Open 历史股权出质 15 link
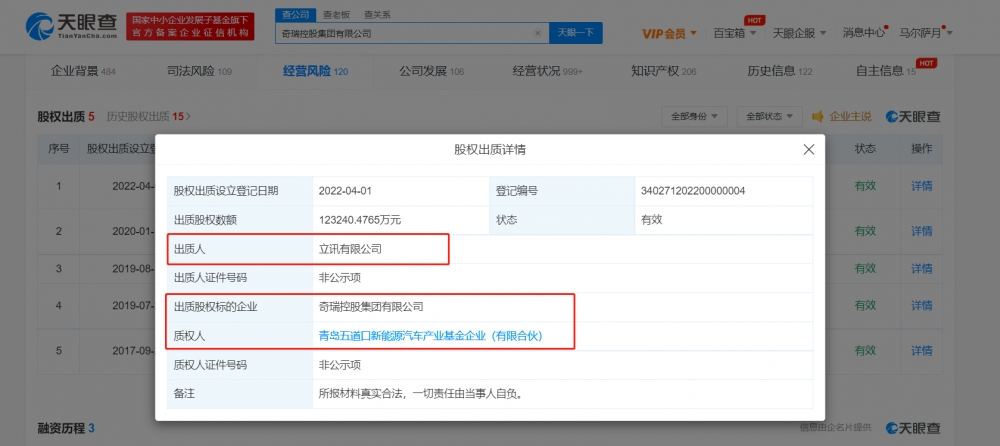1000x446 pixels. coord(149,116)
